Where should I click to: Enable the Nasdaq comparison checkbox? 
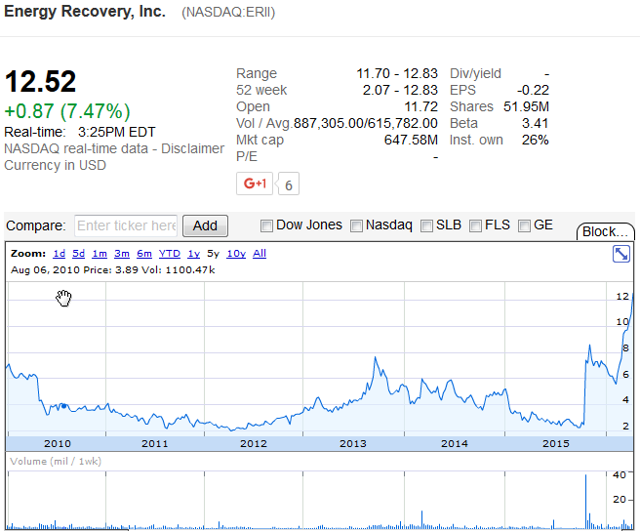[x=356, y=226]
